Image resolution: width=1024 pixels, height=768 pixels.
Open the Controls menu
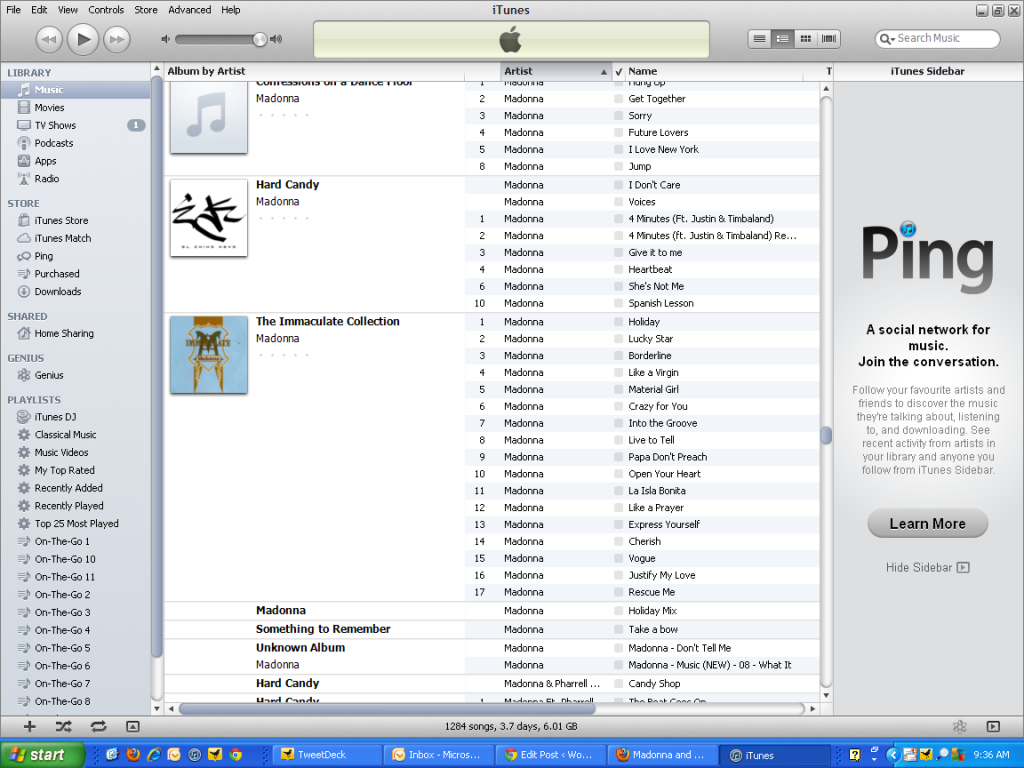pos(106,10)
